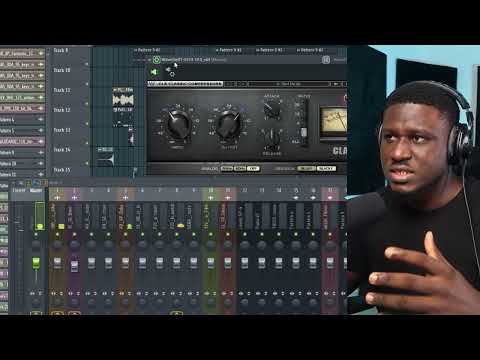
Task: Select Pattern 10 in pattern picker
Action: [x=22, y=163]
